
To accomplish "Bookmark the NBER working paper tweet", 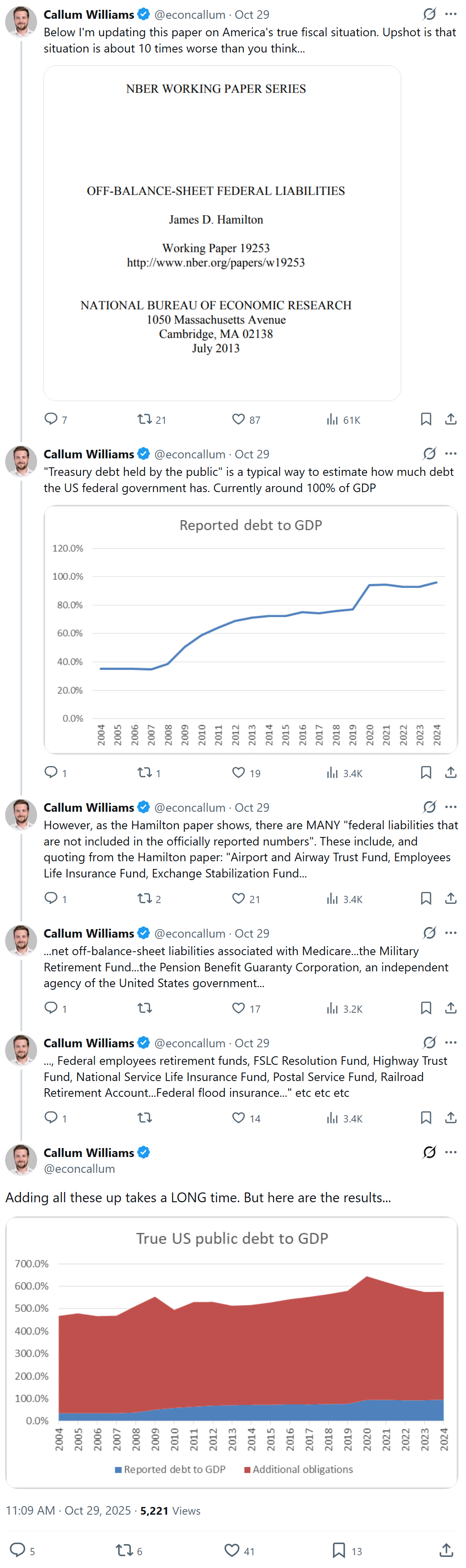I will 426,419.
